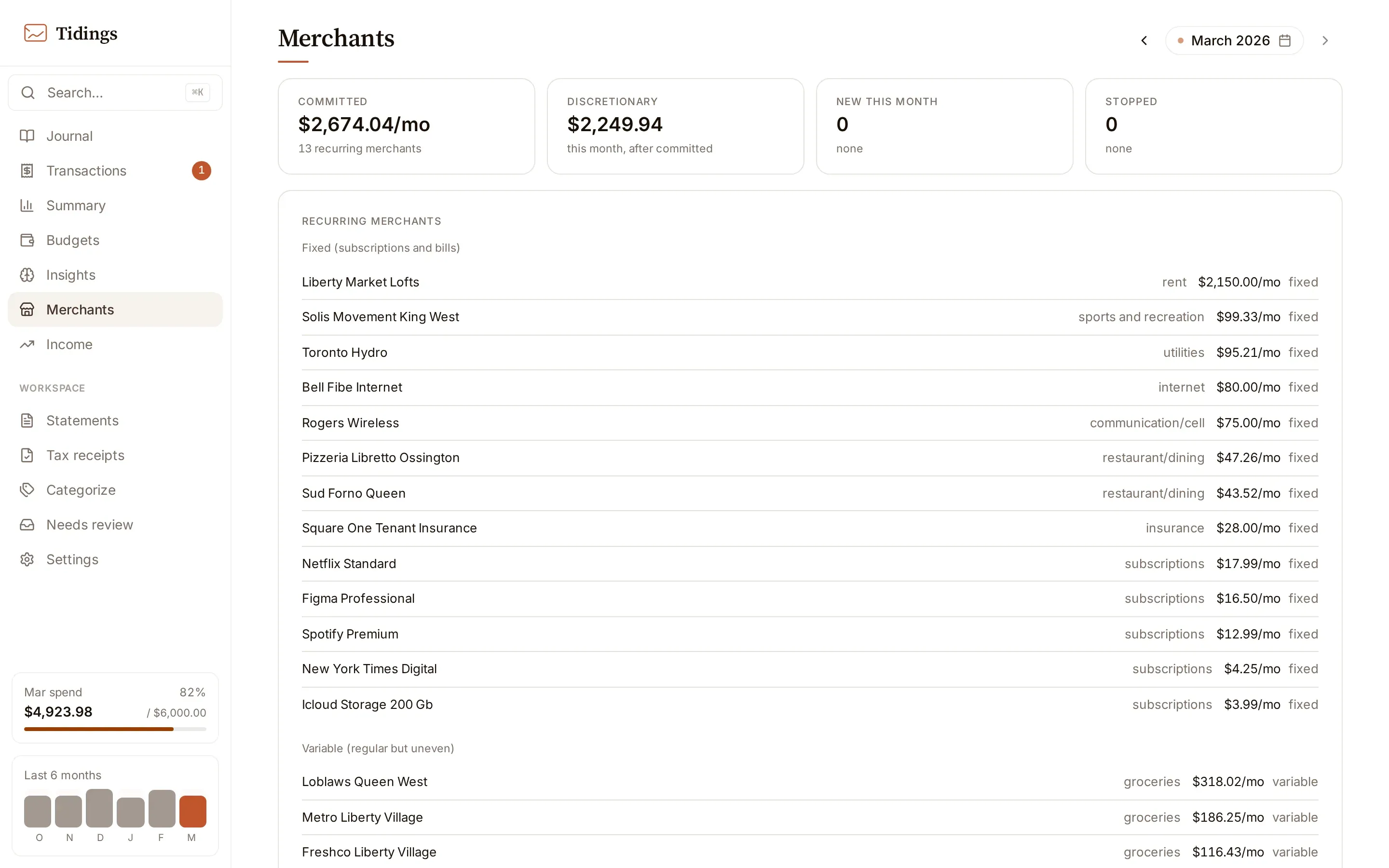This screenshot has width=1389, height=868.
Task: Click the Needs review inbox icon
Action: [x=27, y=525]
